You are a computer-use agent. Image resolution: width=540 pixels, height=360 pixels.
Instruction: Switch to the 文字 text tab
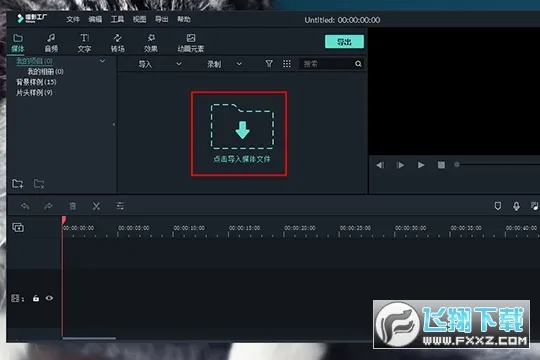[x=84, y=43]
